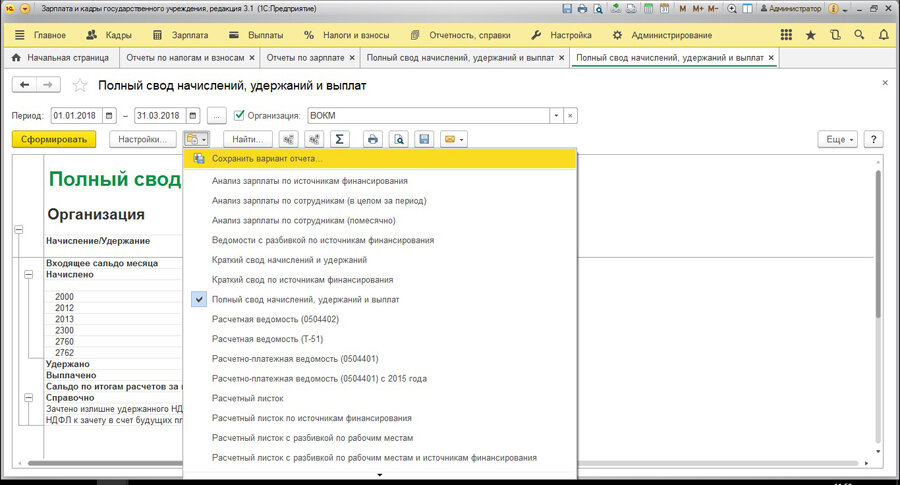Click the forward arrow navigation button
Image resolution: width=900 pixels, height=485 pixels.
(x=48, y=85)
